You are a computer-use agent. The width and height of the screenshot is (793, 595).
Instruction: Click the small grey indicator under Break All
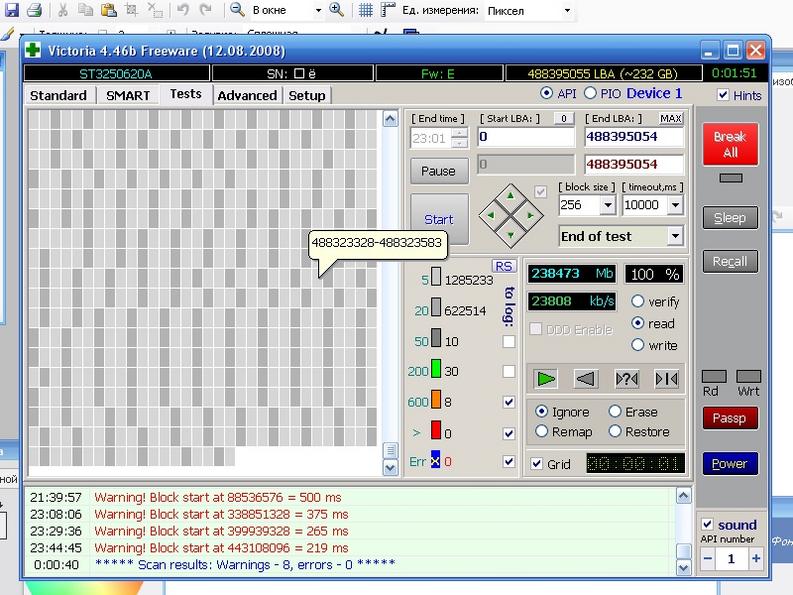(731, 178)
